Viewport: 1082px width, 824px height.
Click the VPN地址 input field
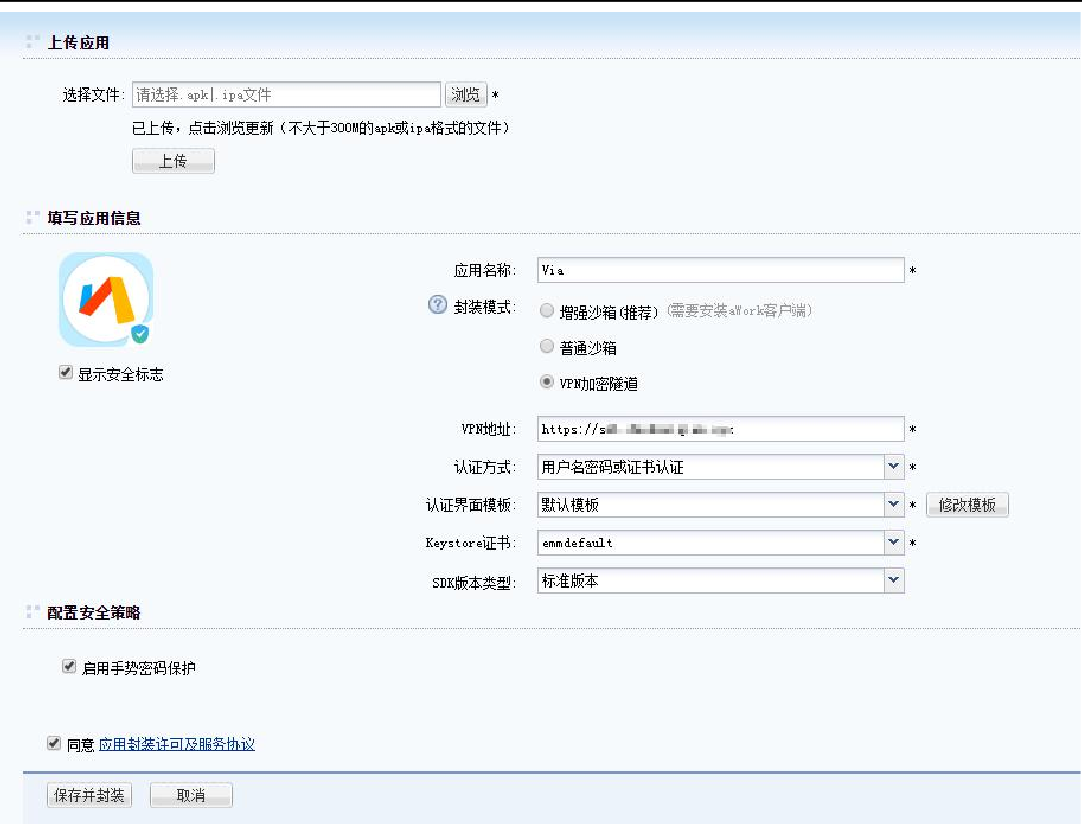click(720, 429)
